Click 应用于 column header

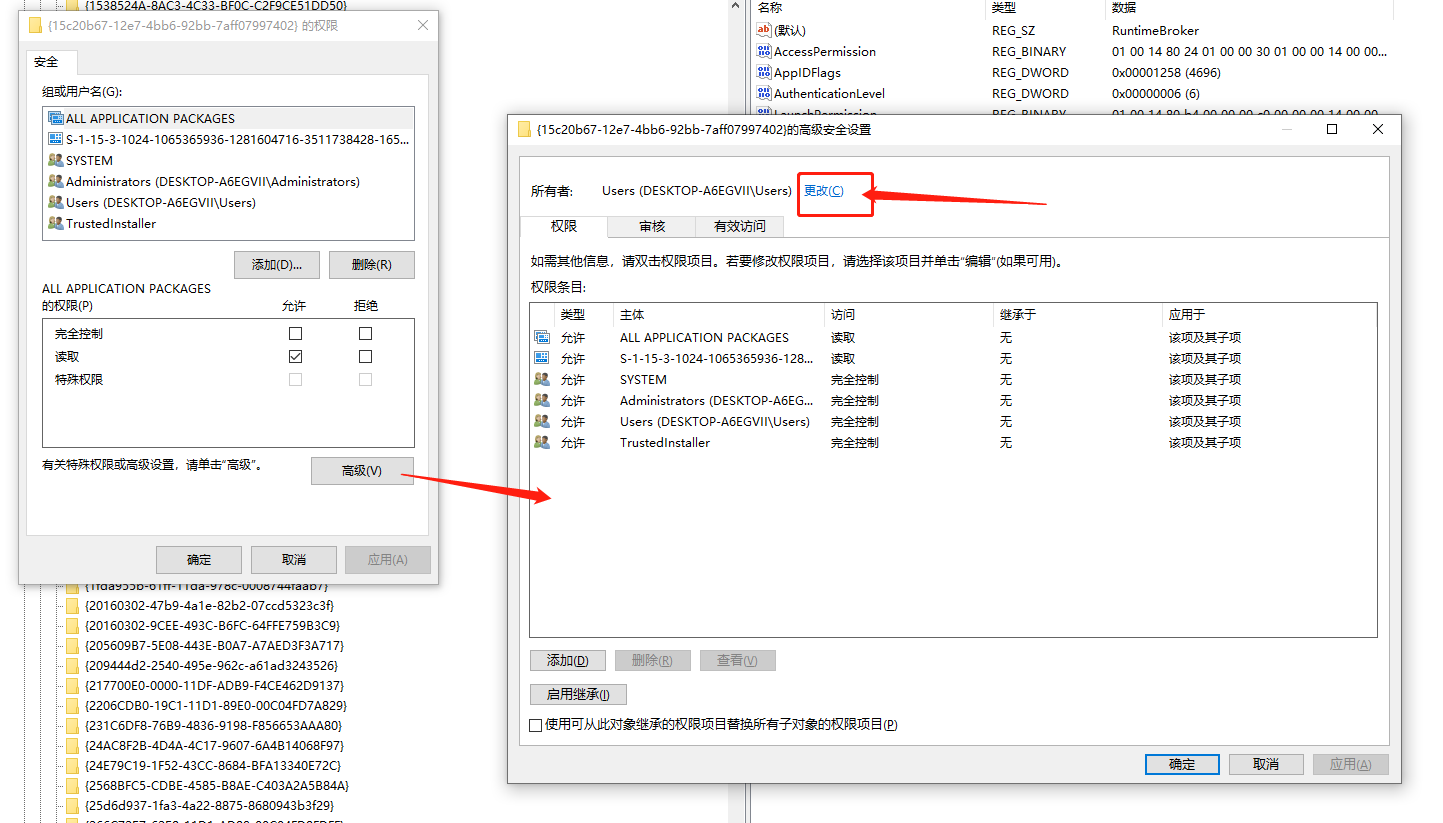click(x=1269, y=314)
